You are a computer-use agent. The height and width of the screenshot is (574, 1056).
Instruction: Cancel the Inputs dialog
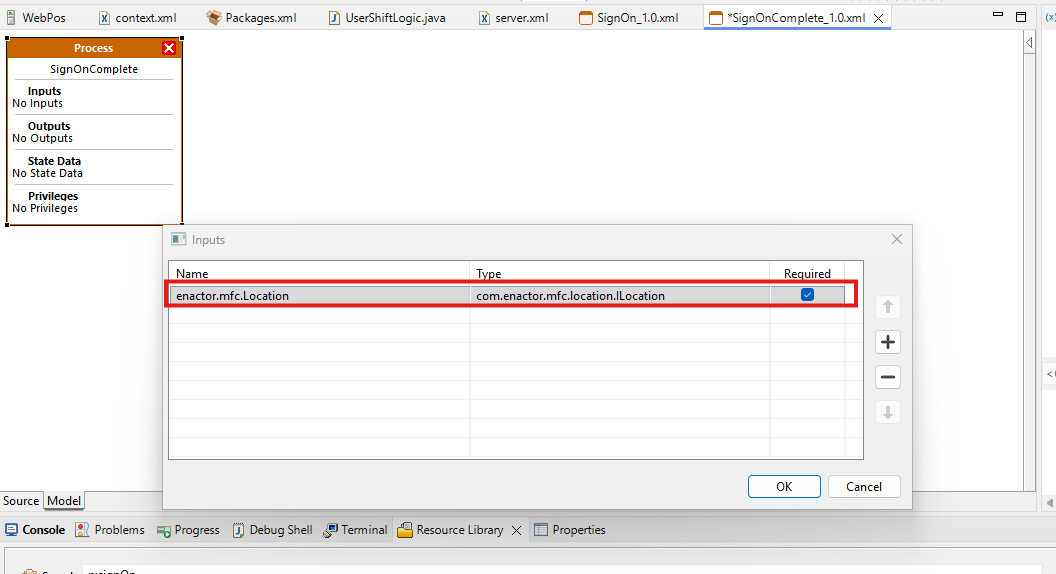coord(863,486)
